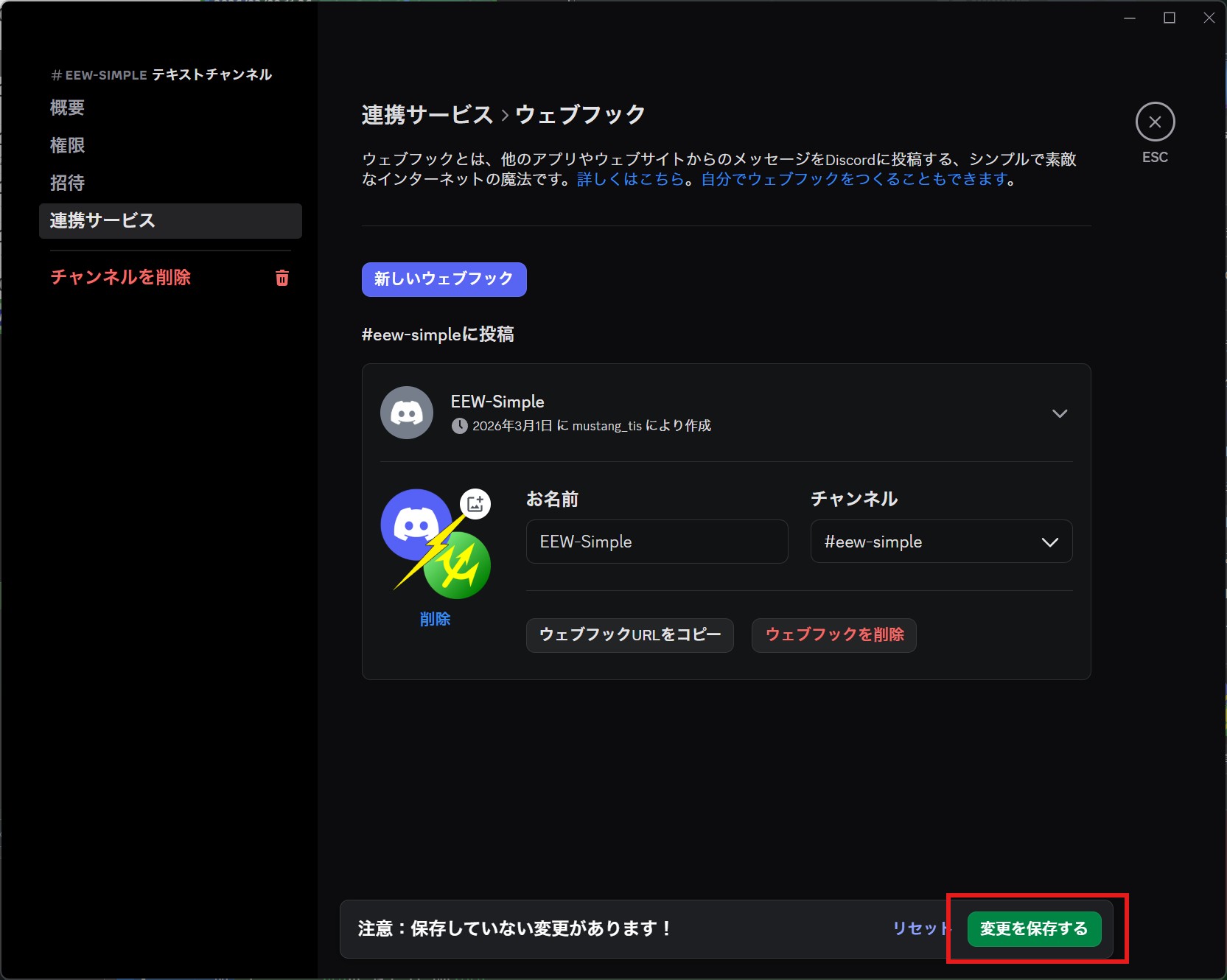Viewport: 1227px width, 980px height.
Task: Open the 権限 settings section
Action: tap(66, 145)
